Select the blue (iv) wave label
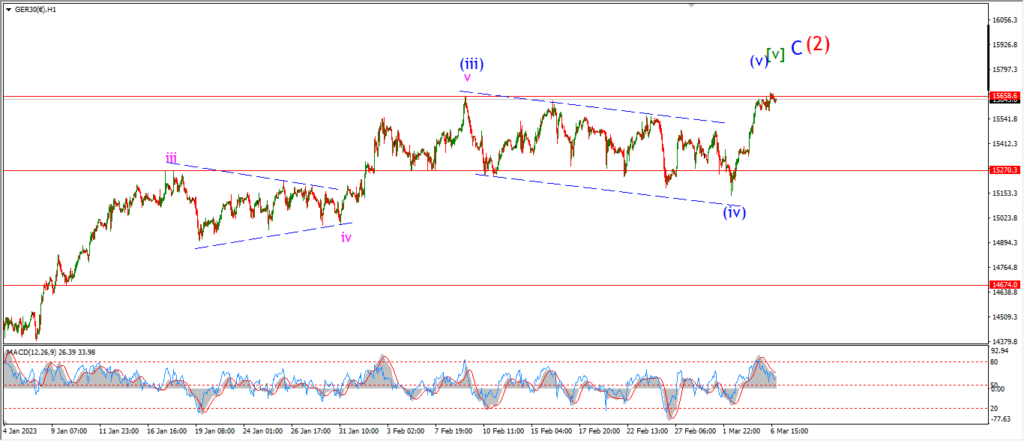1024x441 pixels. click(x=735, y=212)
